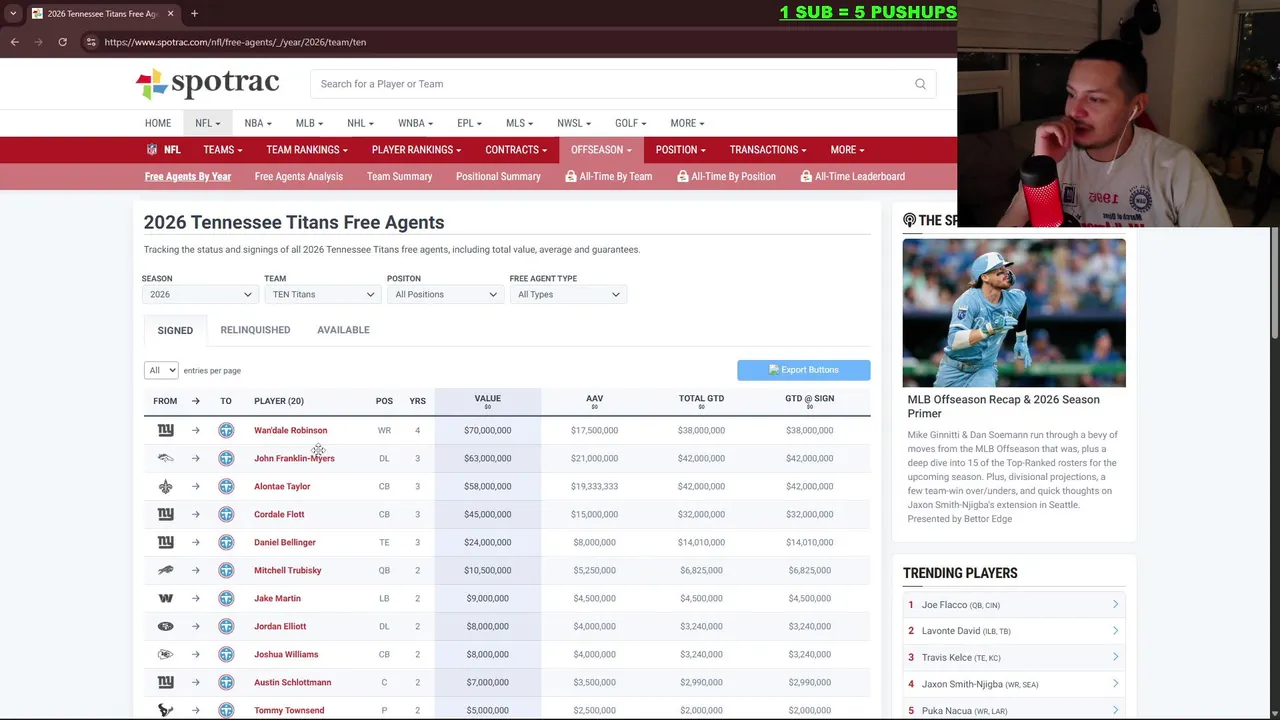Switch to the RELINQUISHED tab
This screenshot has height=720, width=1280.
pos(255,330)
